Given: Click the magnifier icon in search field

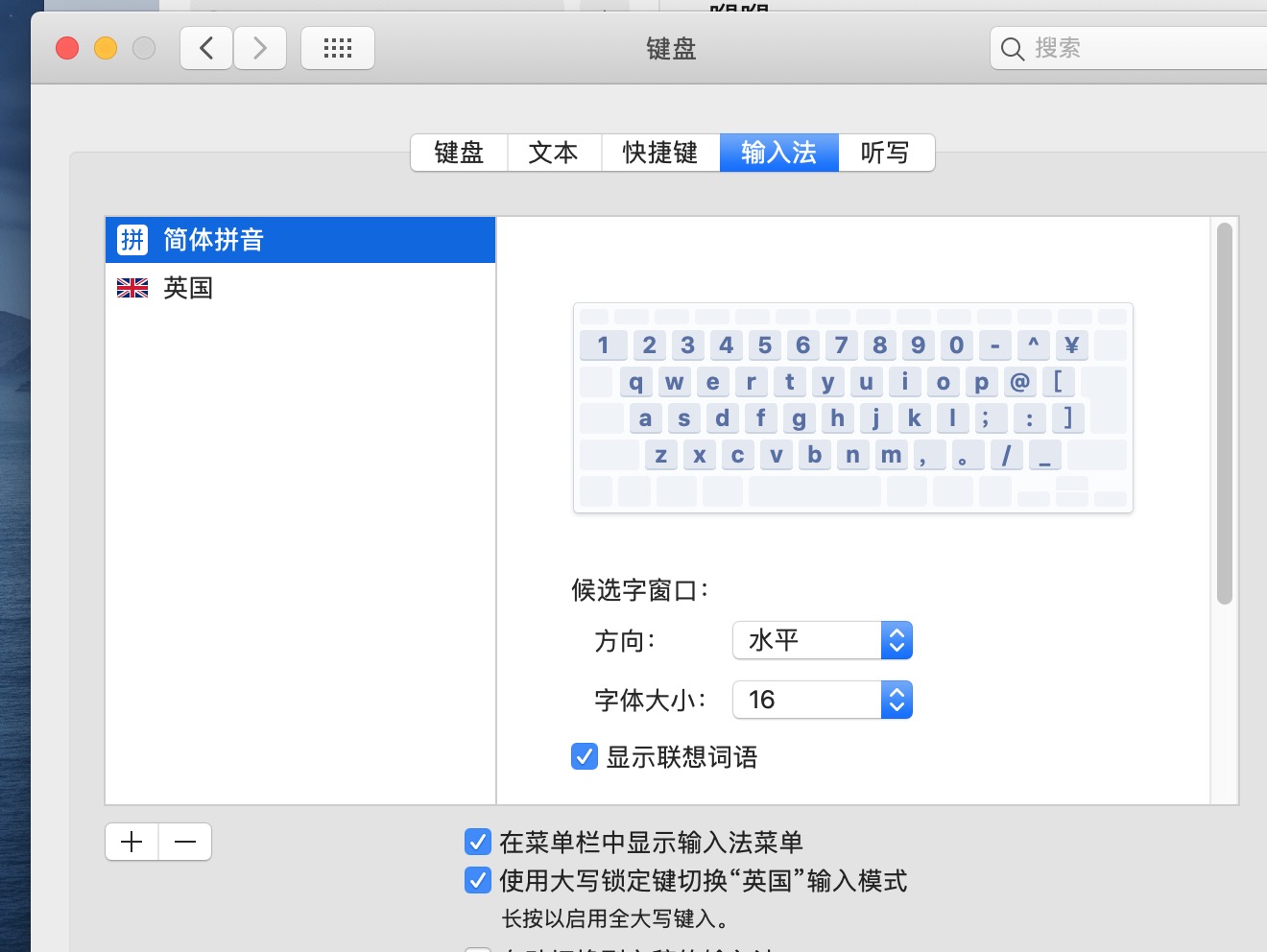Looking at the screenshot, I should (1013, 49).
